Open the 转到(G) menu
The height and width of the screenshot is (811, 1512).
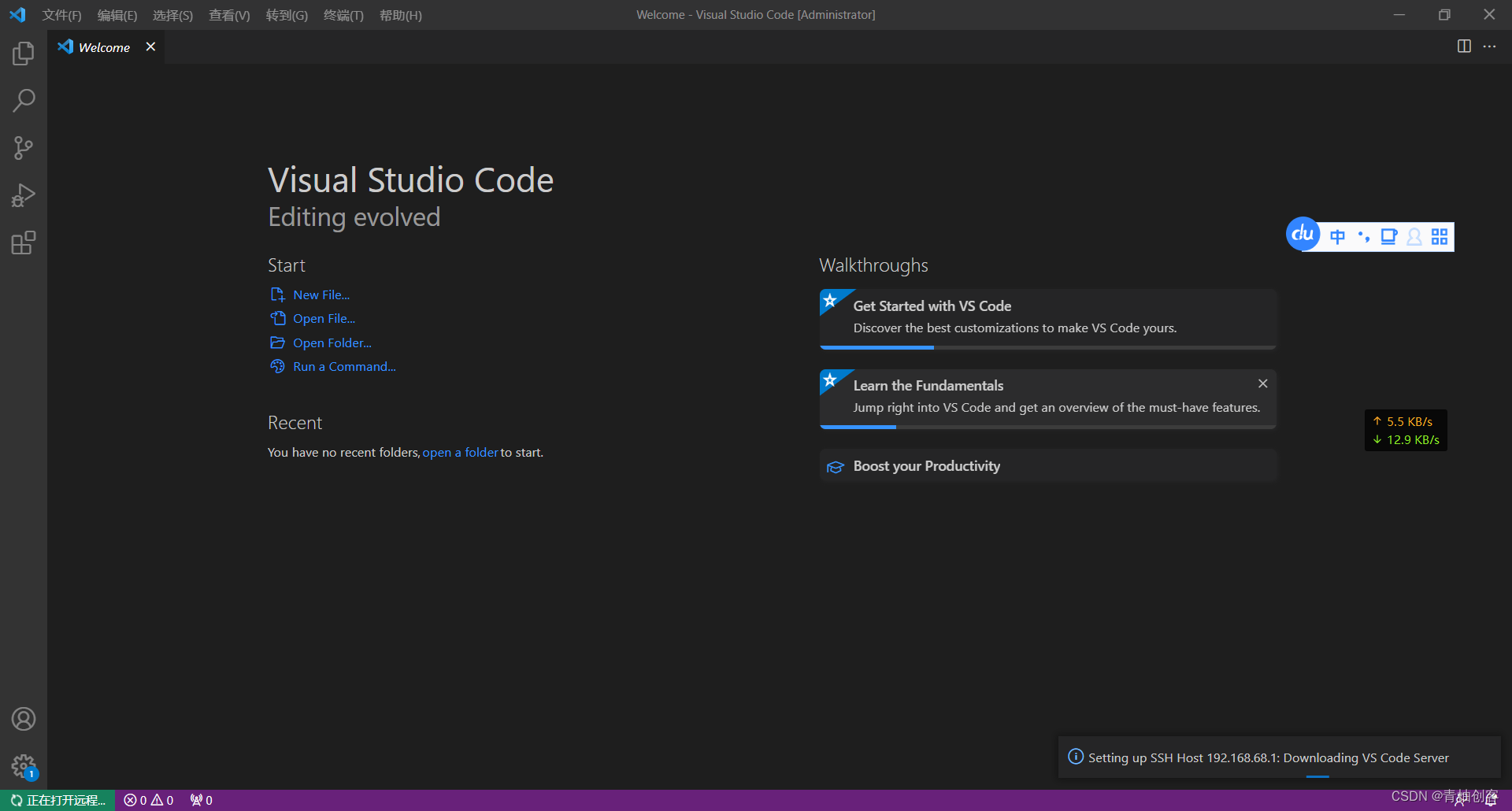pos(287,15)
